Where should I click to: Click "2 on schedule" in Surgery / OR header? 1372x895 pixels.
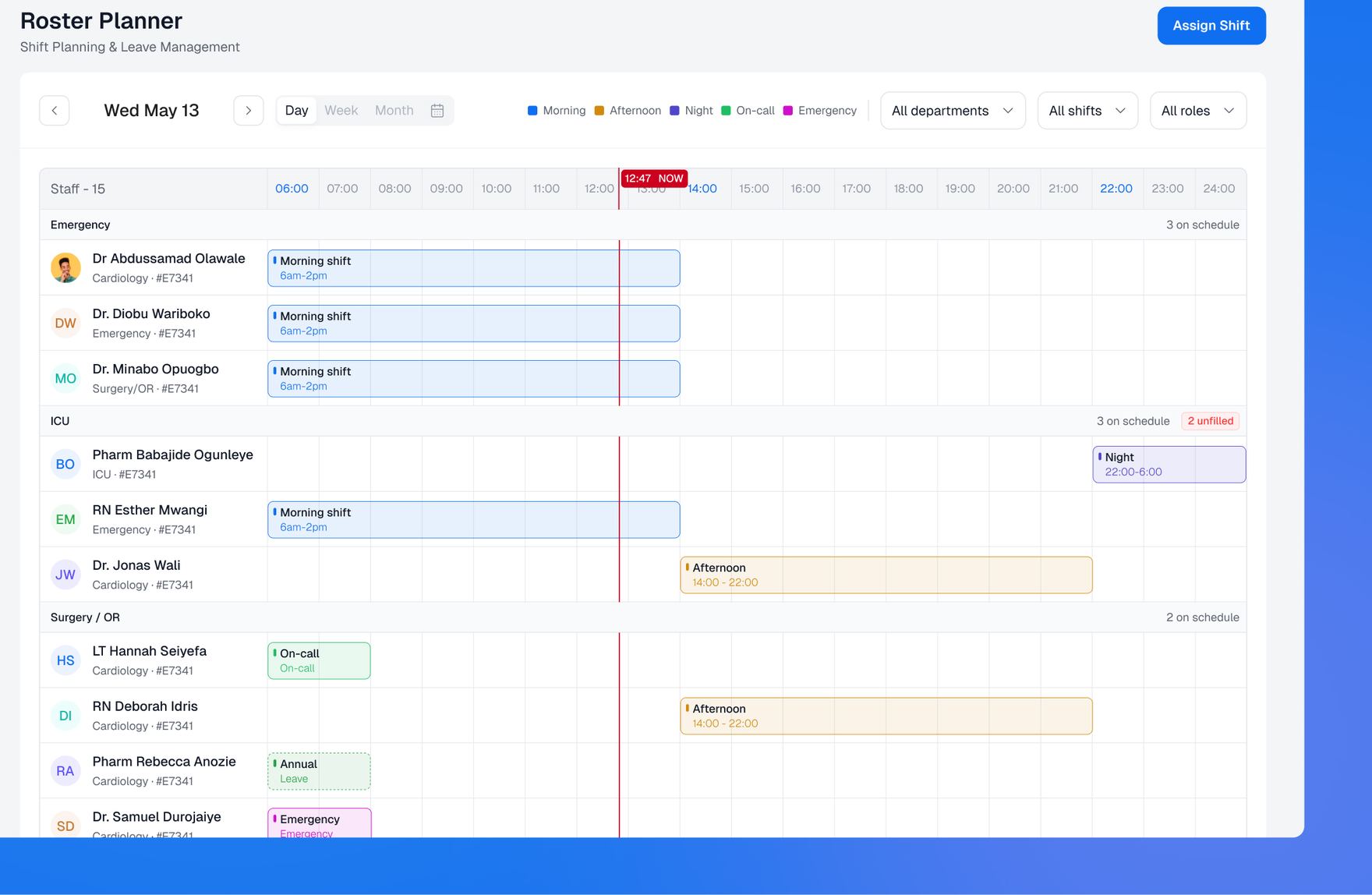coord(1203,618)
